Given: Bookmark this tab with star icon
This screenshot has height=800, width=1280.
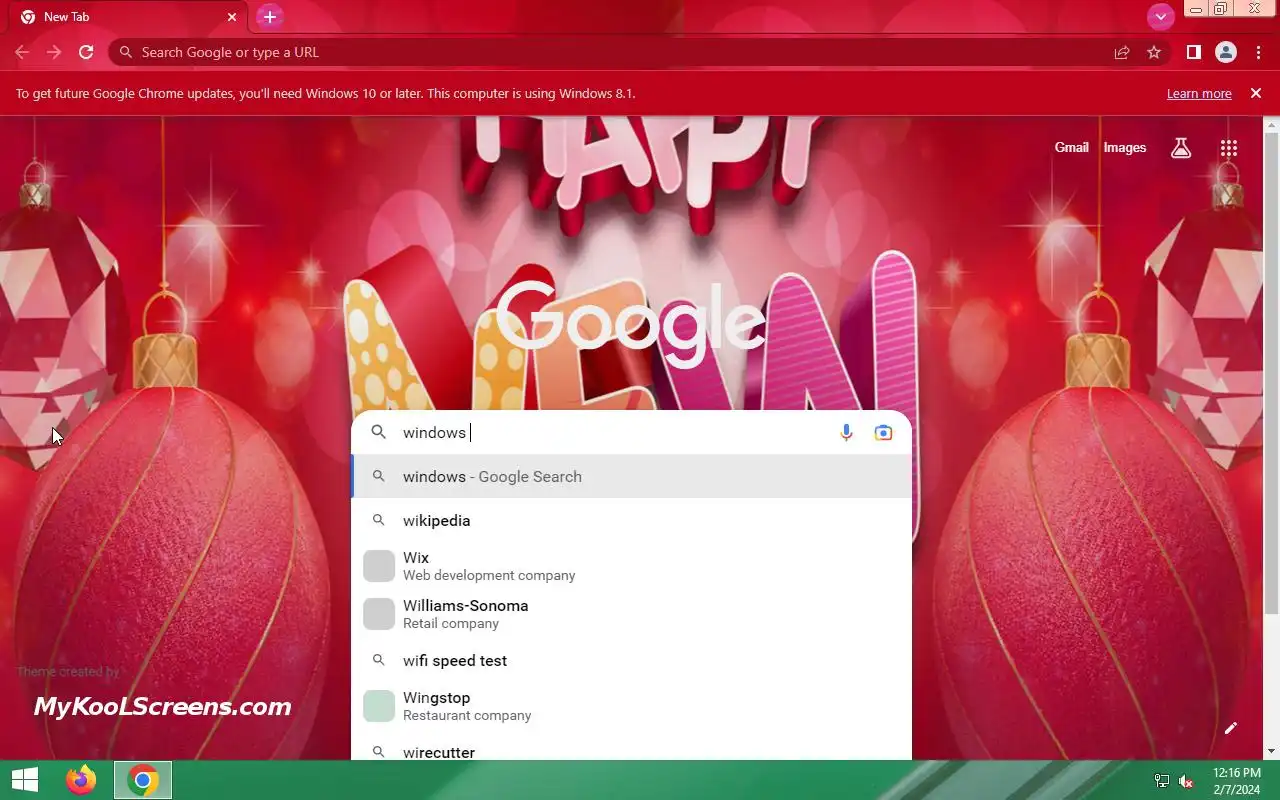Looking at the screenshot, I should pyautogui.click(x=1154, y=52).
